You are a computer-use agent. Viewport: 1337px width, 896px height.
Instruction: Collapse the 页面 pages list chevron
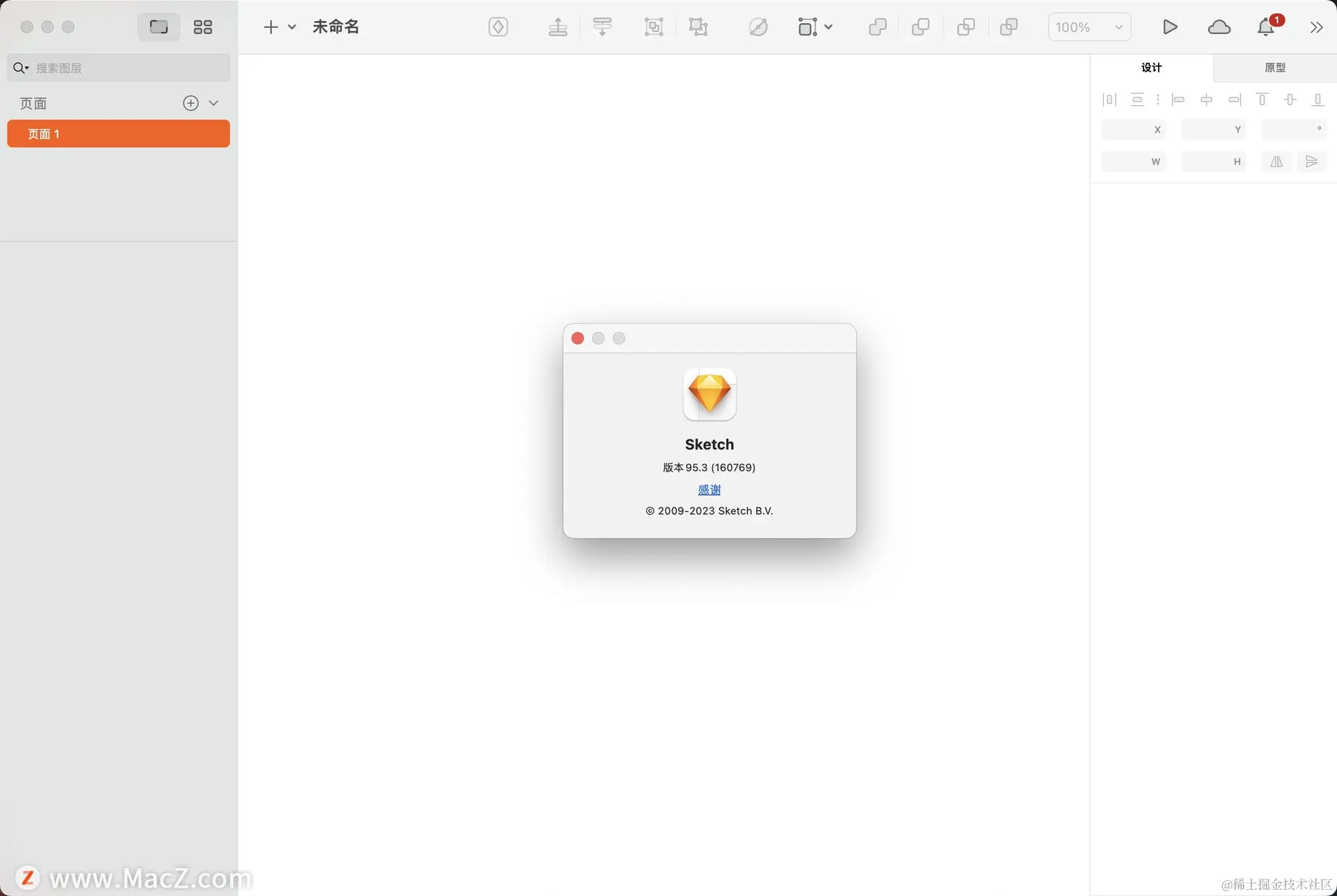tap(214, 103)
